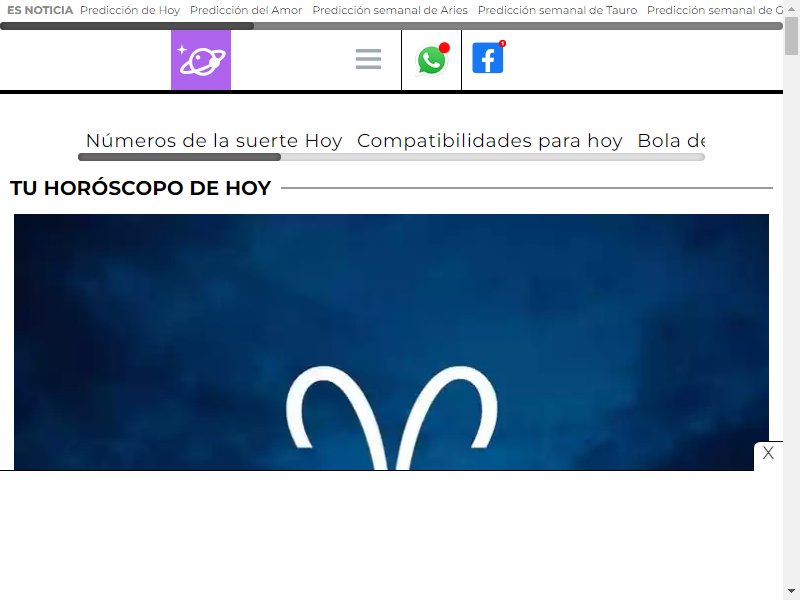Open the purple planet horoscope logo

[201, 60]
